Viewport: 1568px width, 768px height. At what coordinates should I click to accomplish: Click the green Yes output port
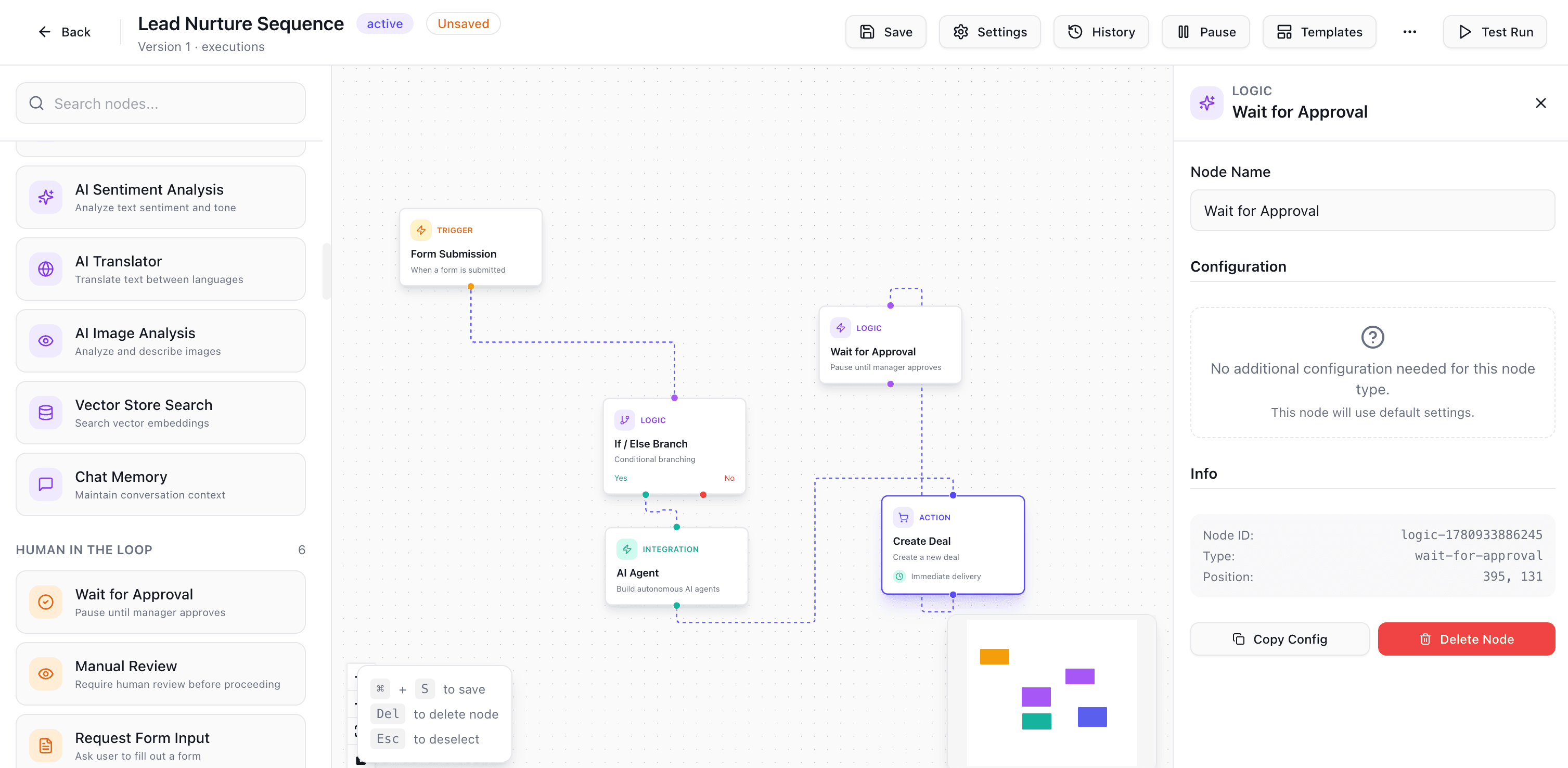pos(645,495)
